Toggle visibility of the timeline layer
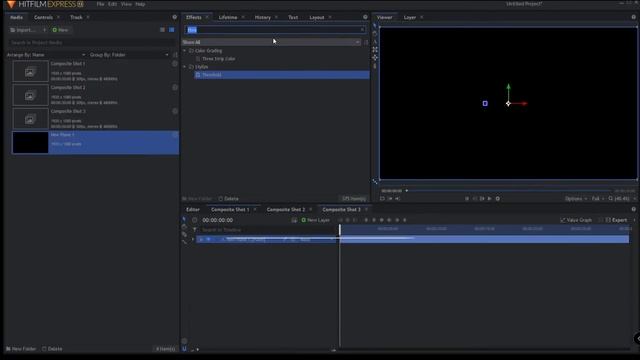Screen dimensions: 640x360 tap(209, 239)
